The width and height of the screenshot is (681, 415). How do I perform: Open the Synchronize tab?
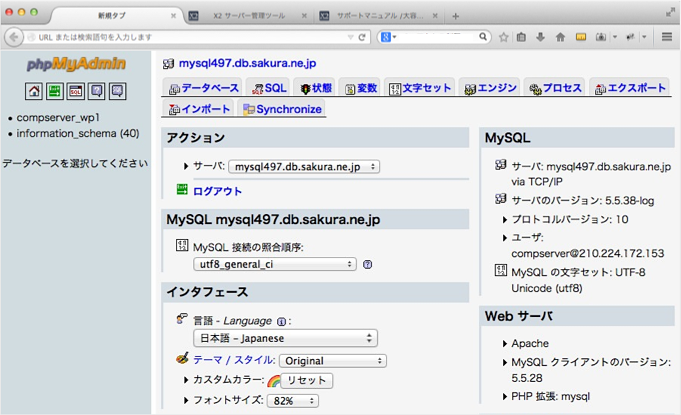282,109
